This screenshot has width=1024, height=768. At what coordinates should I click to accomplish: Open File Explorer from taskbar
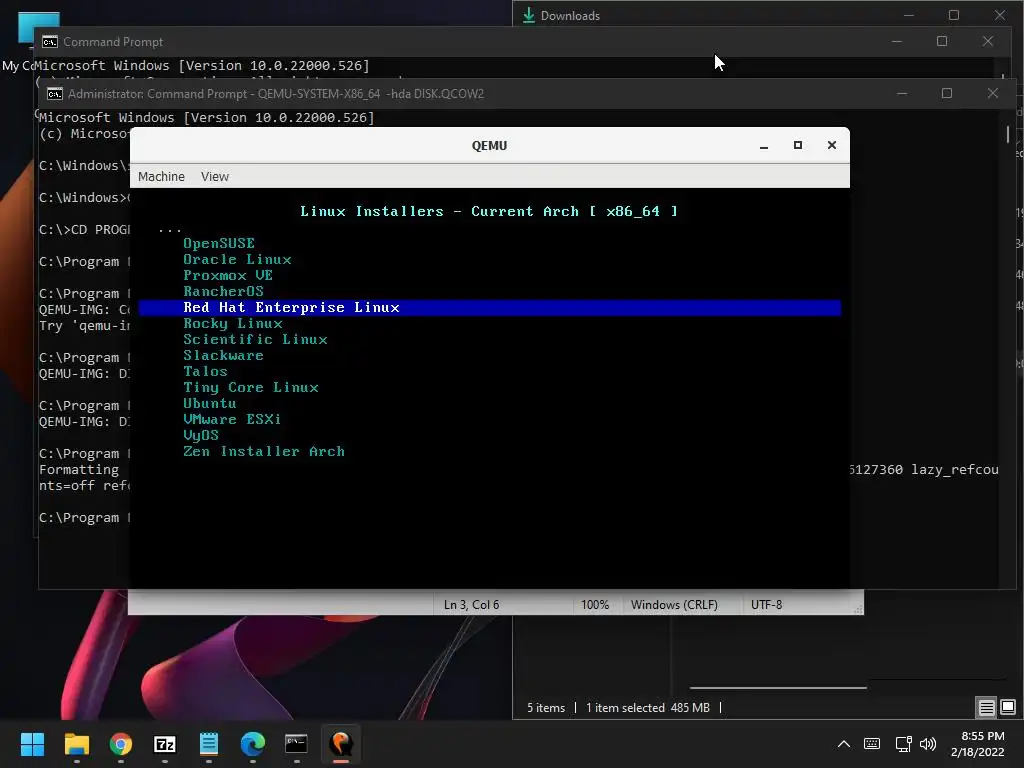point(76,744)
